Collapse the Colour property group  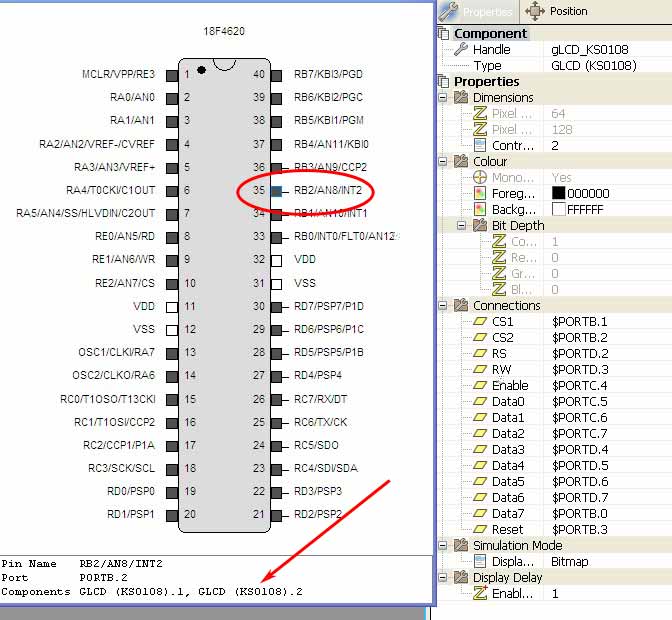pos(443,162)
